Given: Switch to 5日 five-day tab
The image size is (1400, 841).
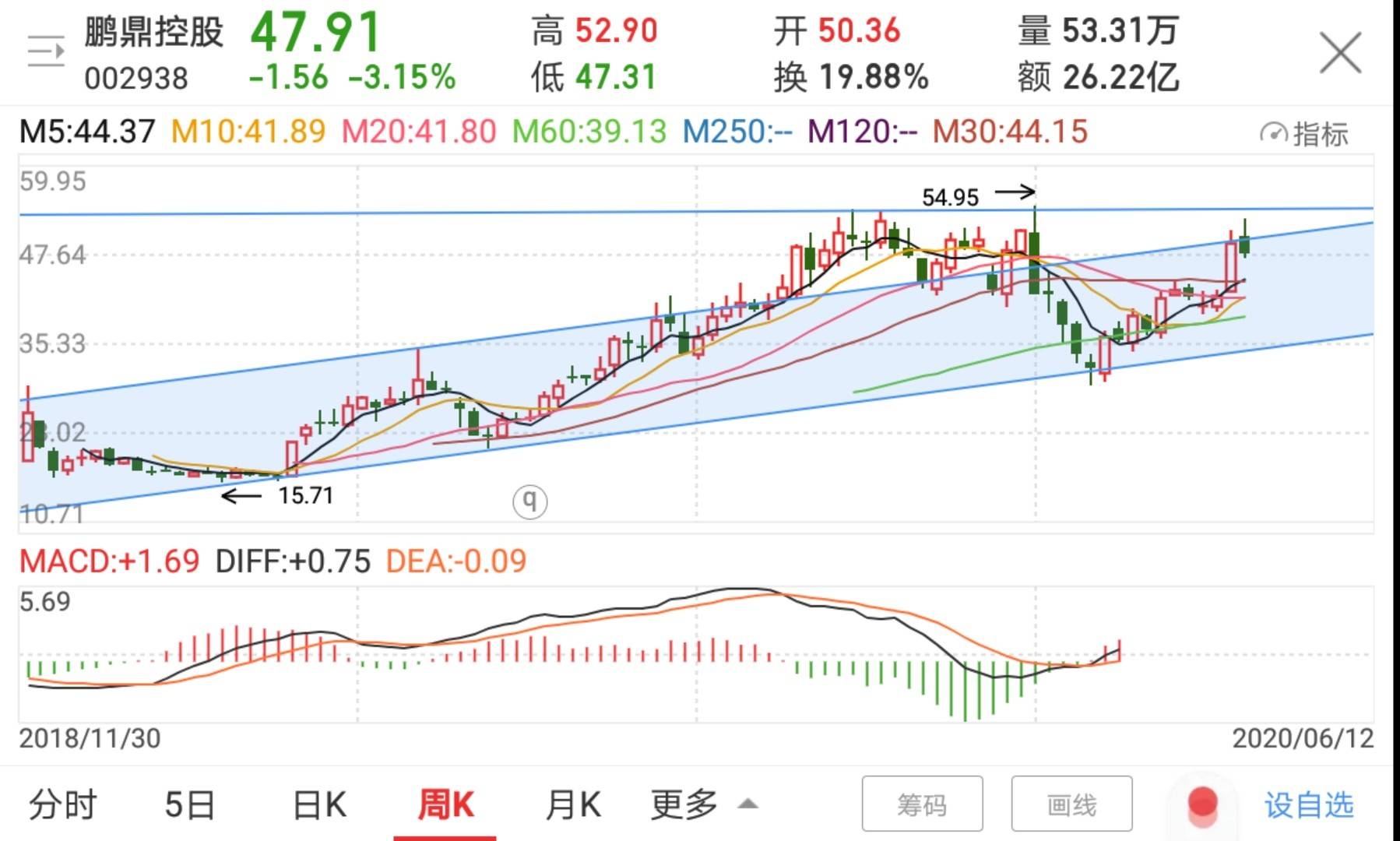Looking at the screenshot, I should 189,805.
